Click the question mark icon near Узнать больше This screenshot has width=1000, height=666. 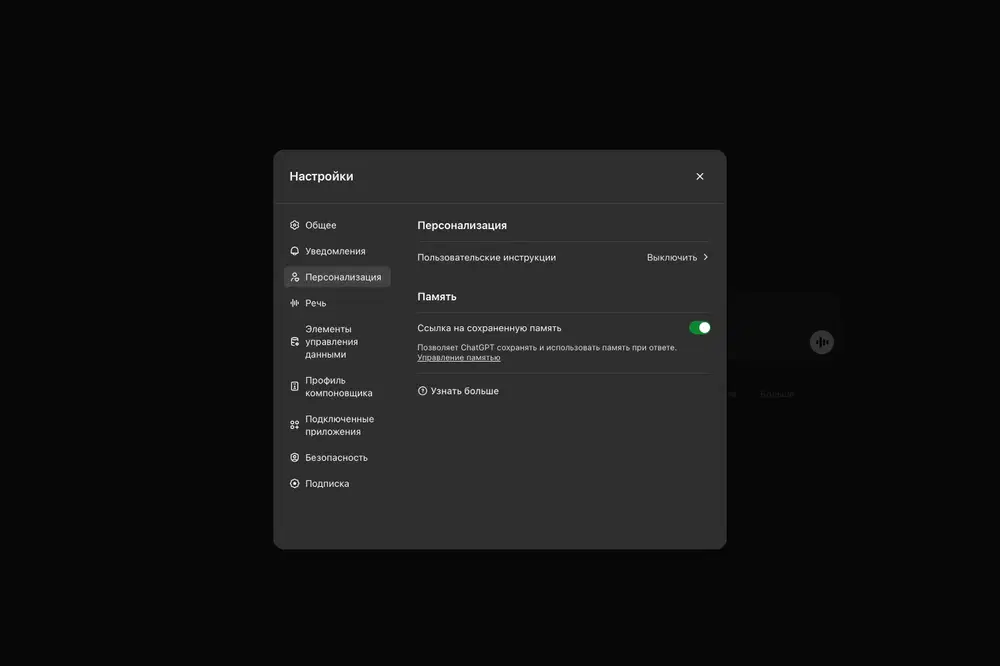pyautogui.click(x=422, y=391)
